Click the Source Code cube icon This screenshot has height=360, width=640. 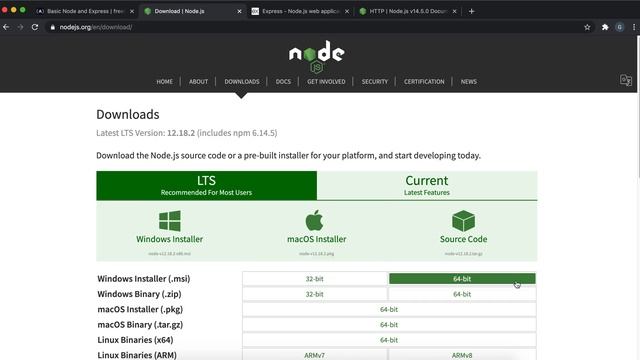(463, 221)
